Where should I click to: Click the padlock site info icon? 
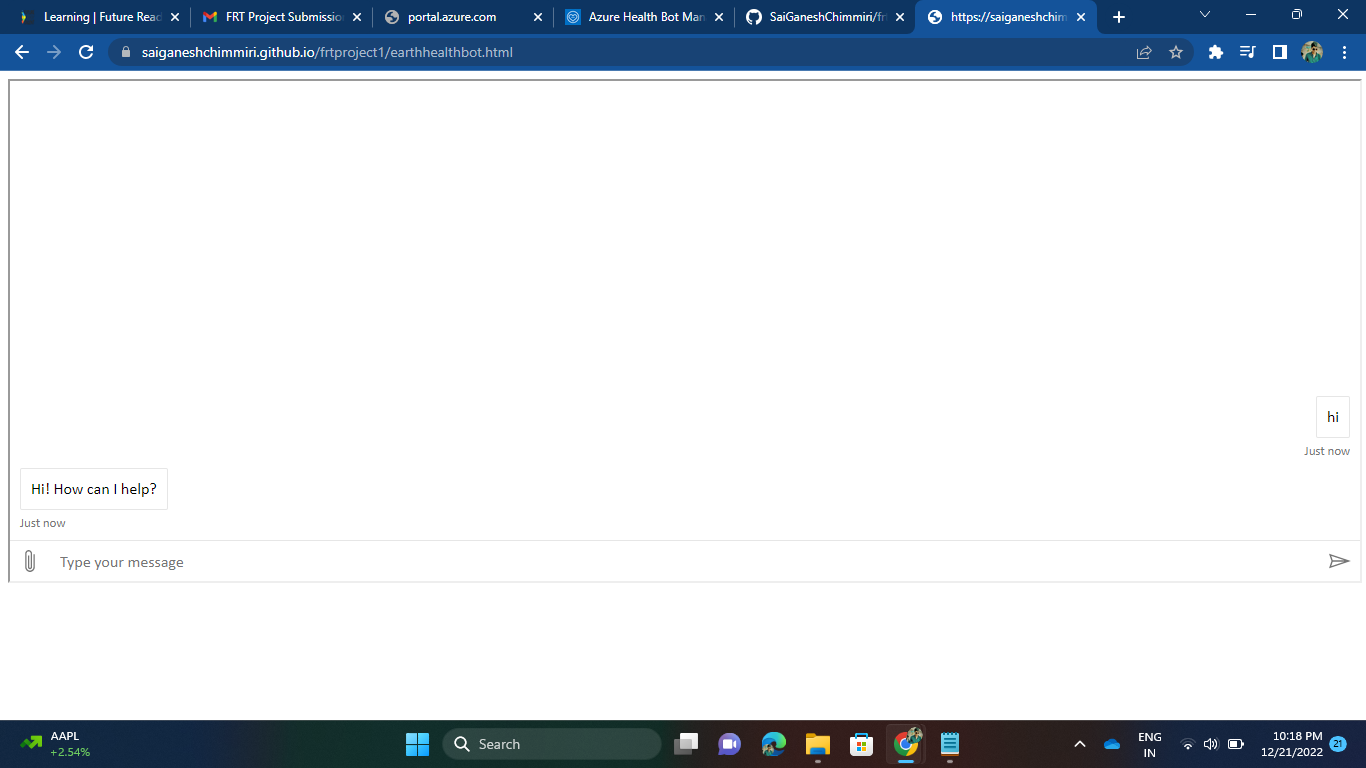coord(126,52)
